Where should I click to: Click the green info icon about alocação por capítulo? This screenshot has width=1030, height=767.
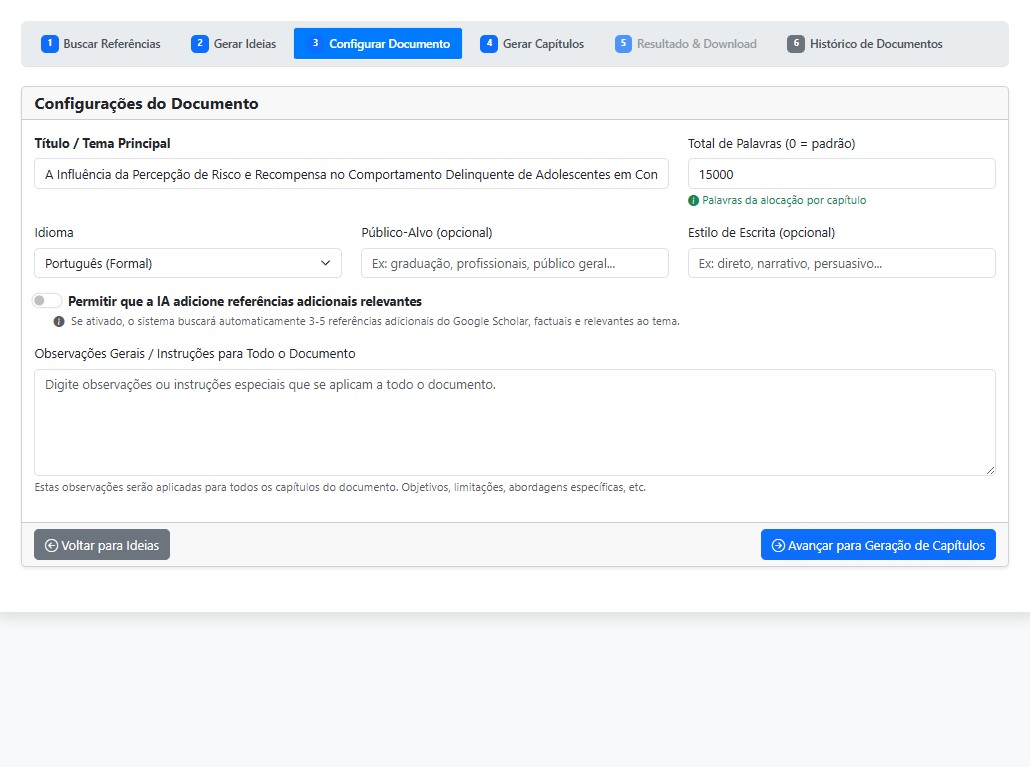tap(693, 200)
